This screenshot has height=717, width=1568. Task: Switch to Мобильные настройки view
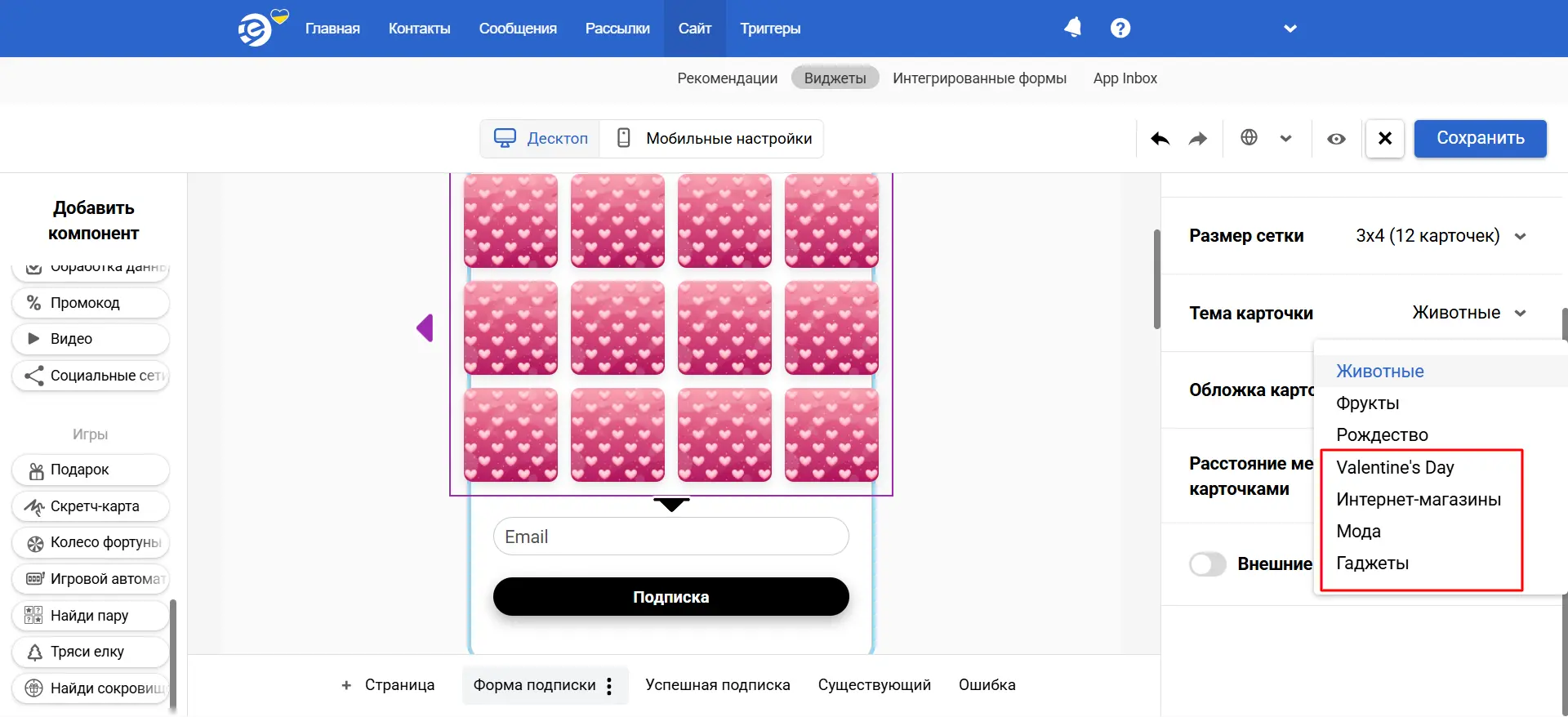pyautogui.click(x=713, y=139)
